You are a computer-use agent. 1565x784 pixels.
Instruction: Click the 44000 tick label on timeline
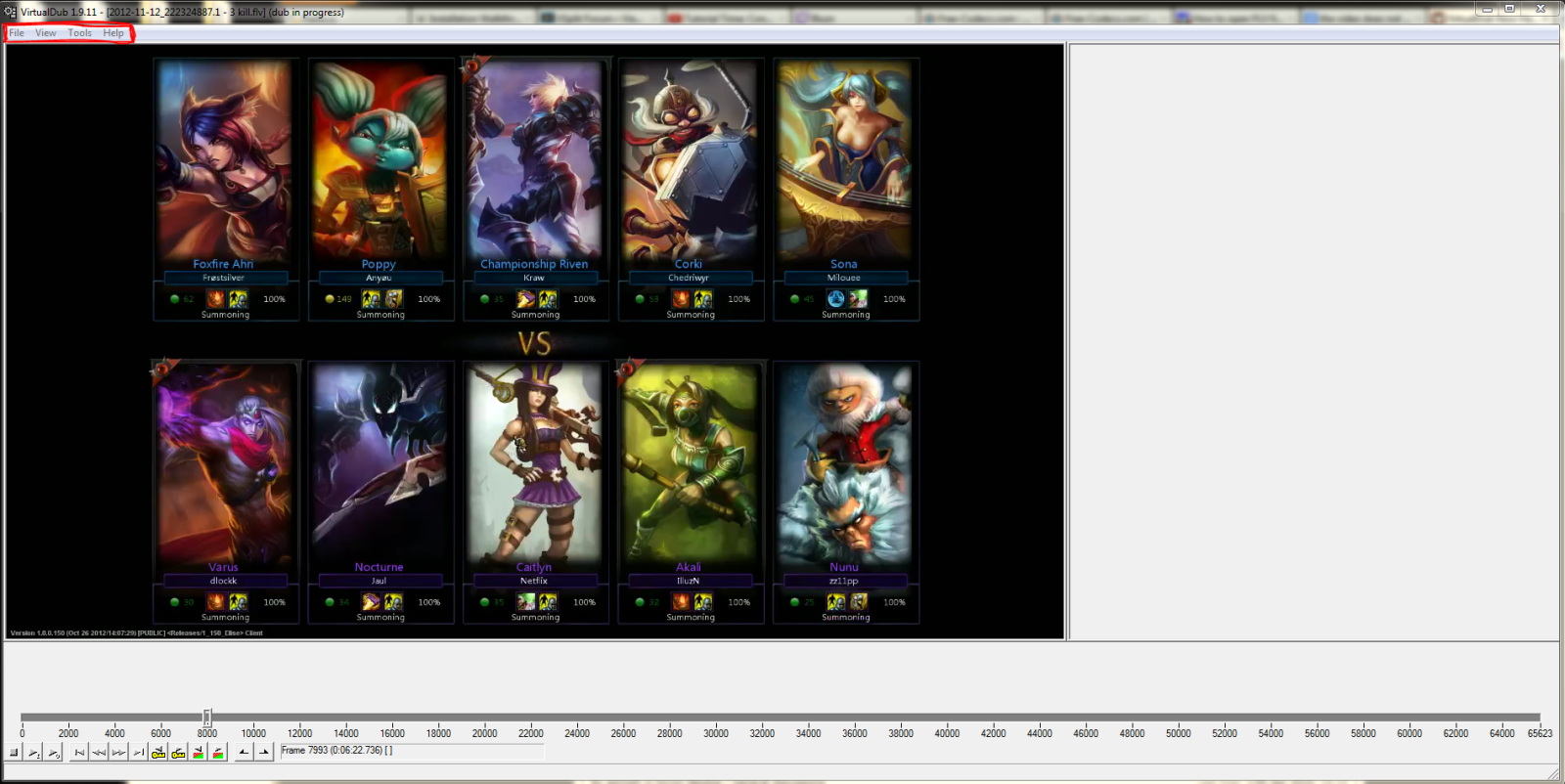point(1040,733)
